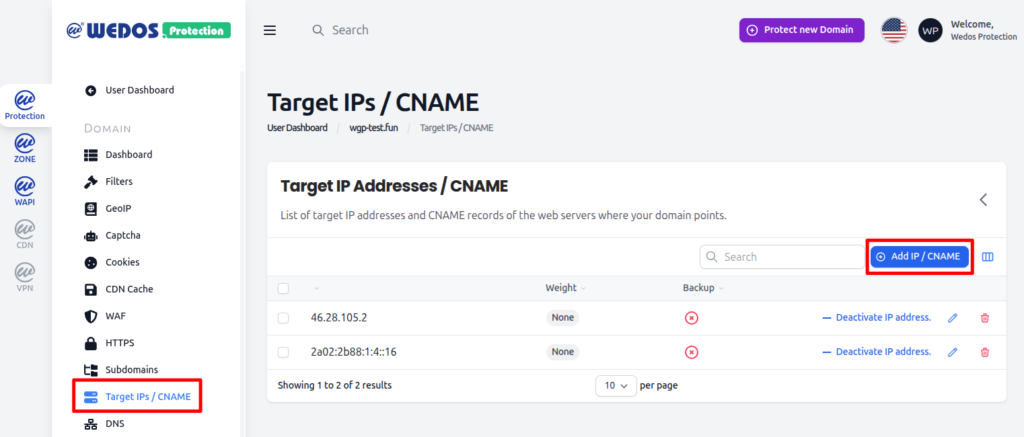Check the box for 2a02:2b88:1:4::16
The image size is (1024, 437).
[283, 352]
